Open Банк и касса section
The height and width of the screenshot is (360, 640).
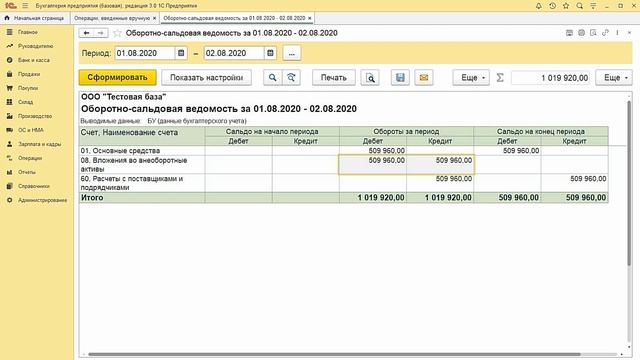[x=33, y=60]
